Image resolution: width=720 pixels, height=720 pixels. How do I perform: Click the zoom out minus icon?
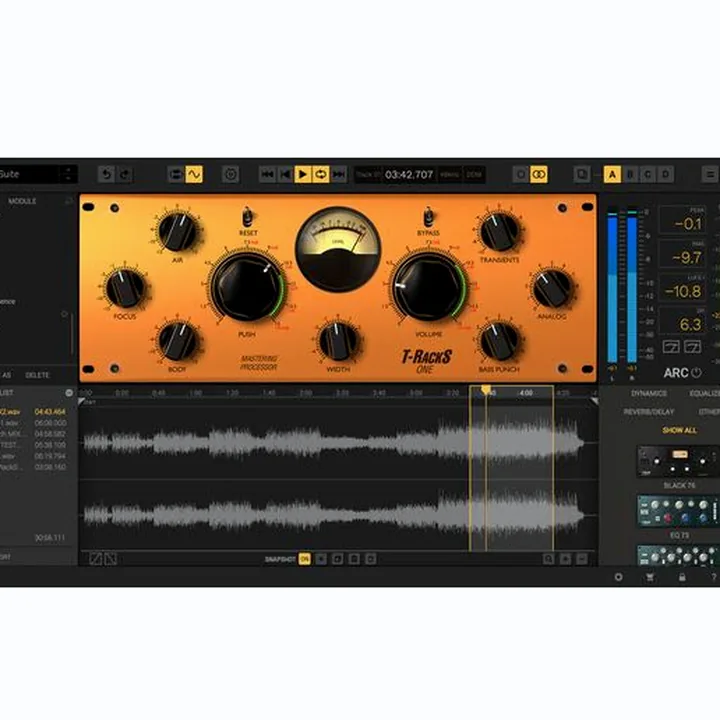point(582,559)
